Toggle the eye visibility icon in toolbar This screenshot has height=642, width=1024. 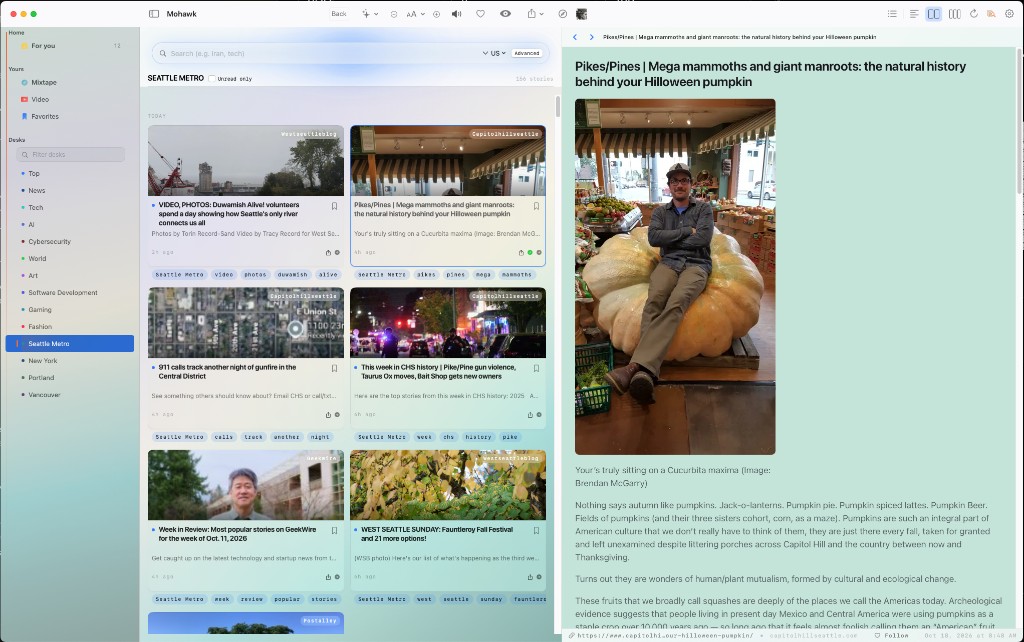[x=505, y=14]
